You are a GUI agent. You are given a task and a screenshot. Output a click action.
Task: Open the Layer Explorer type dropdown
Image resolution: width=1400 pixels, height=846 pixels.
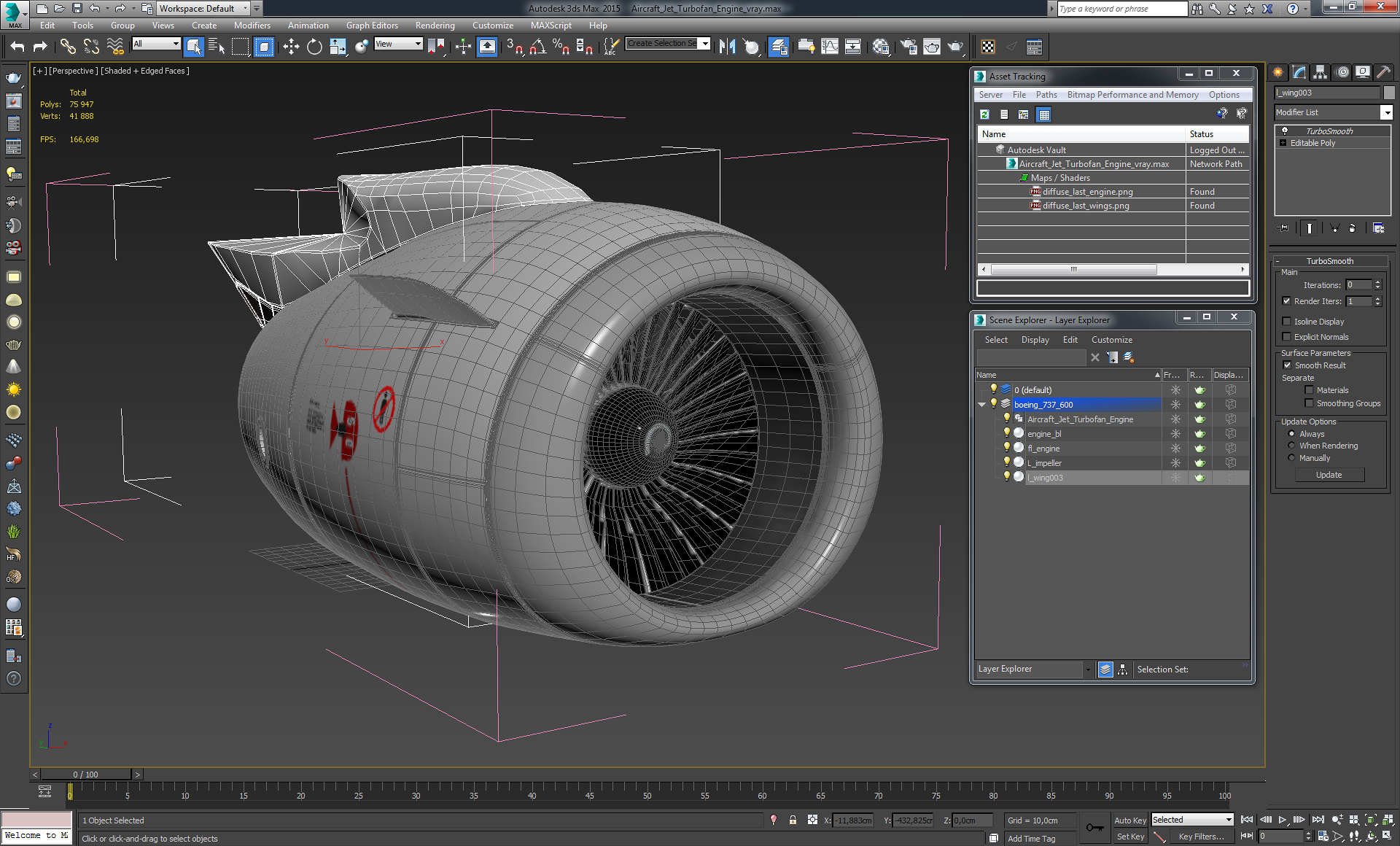1088,670
